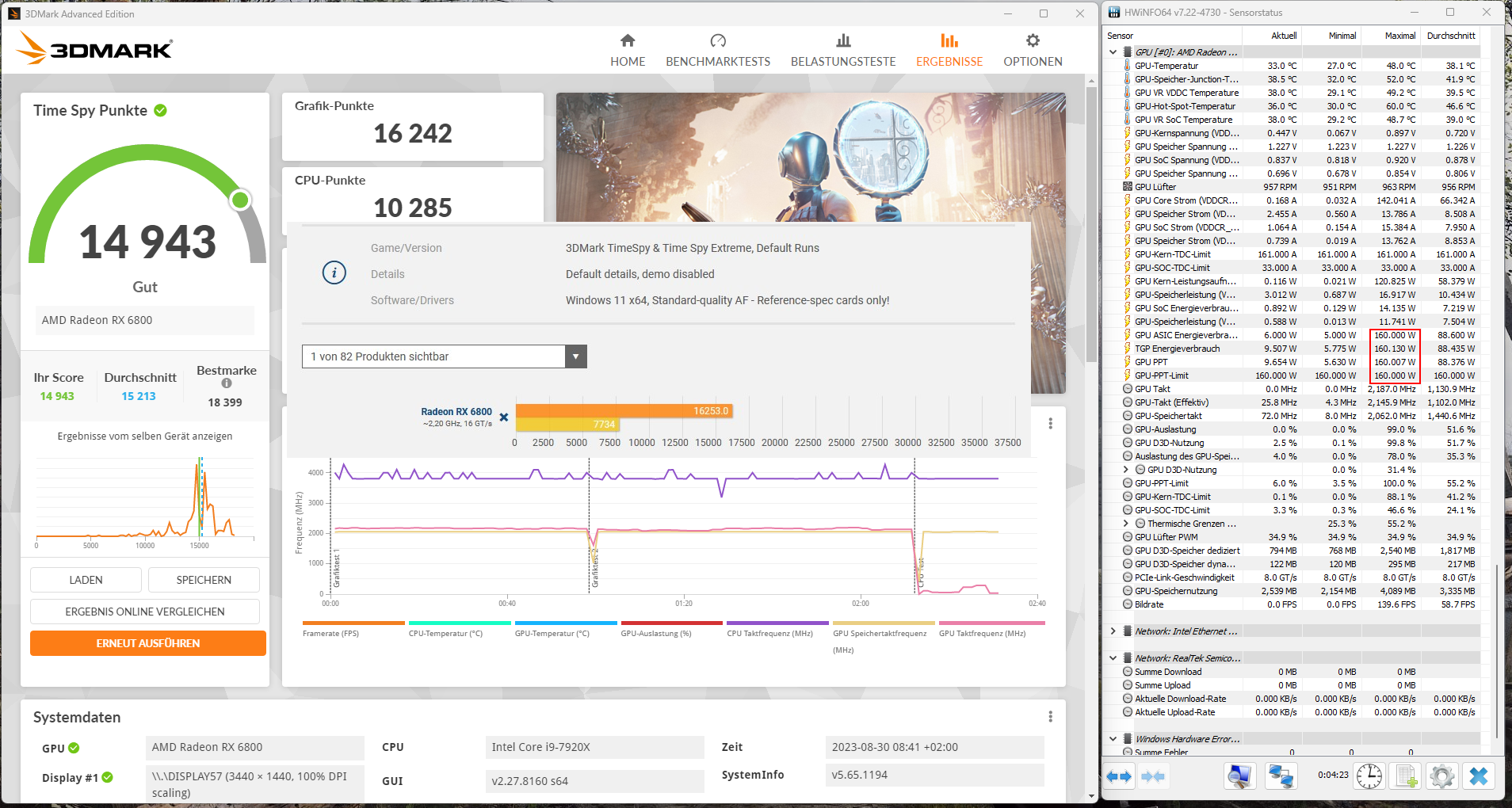The width and height of the screenshot is (1512, 808).
Task: Open the three-dot menu in Systemdaten
Action: (x=1051, y=717)
